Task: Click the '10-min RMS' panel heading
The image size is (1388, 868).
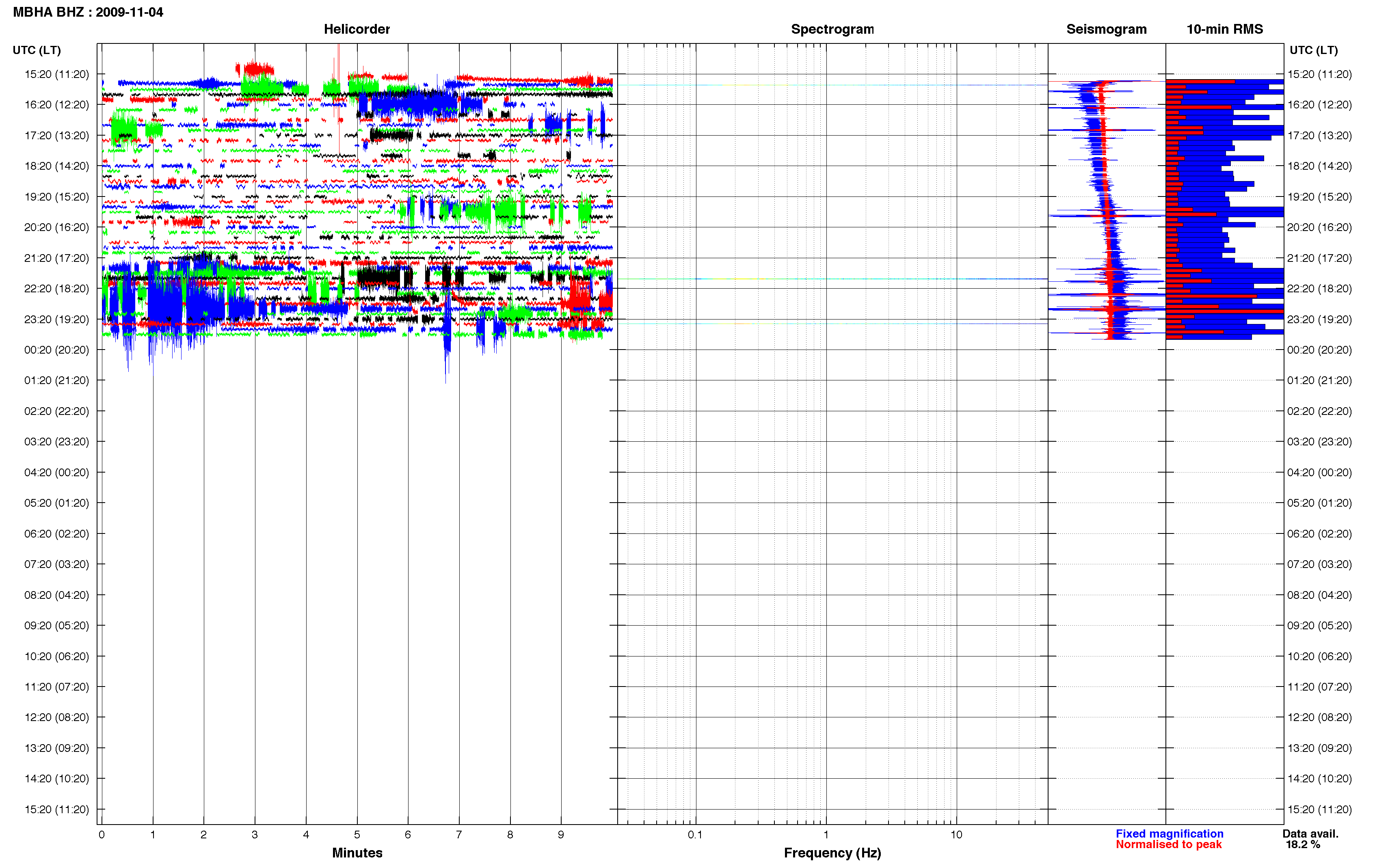Action: (x=1224, y=29)
